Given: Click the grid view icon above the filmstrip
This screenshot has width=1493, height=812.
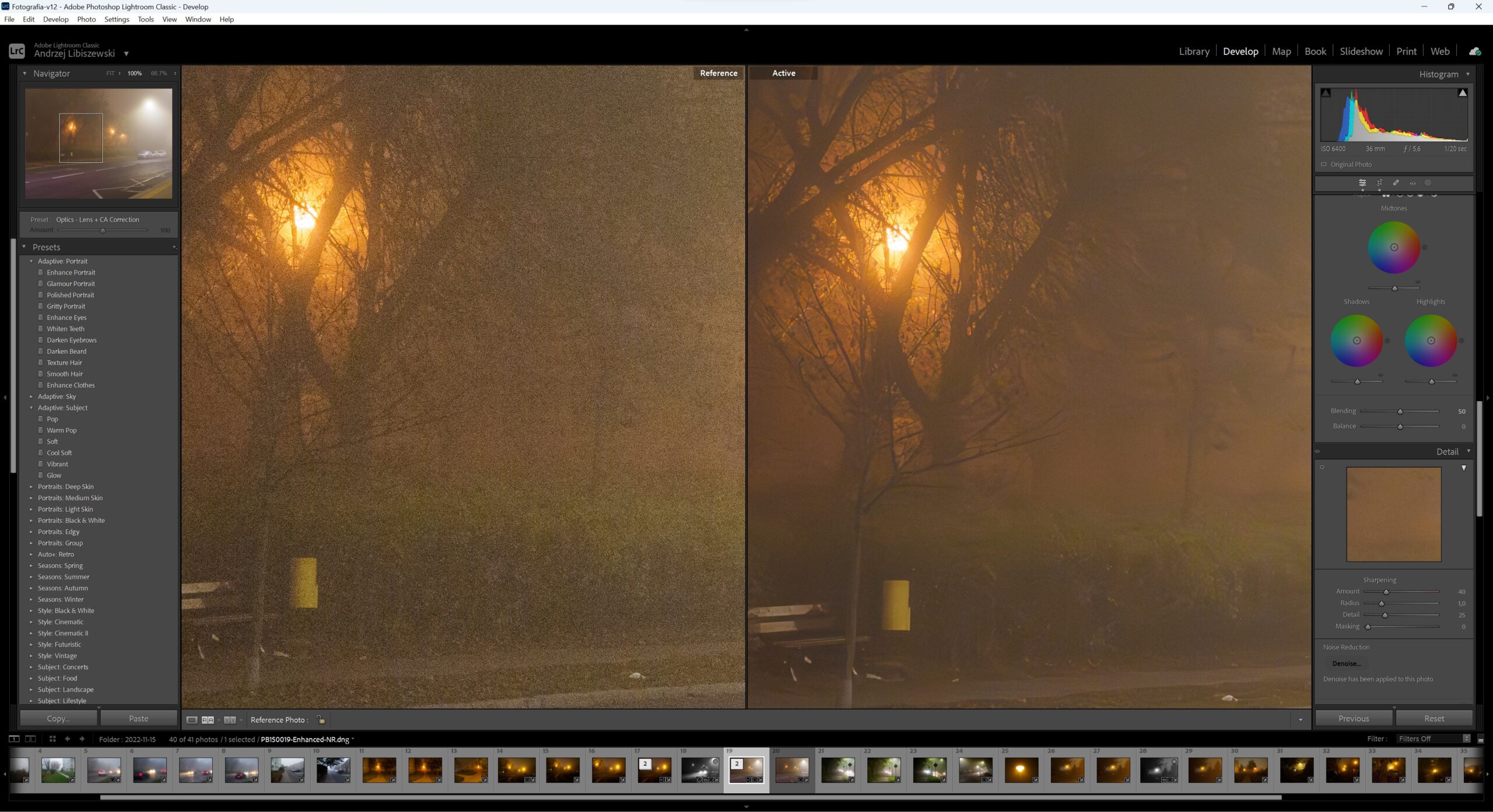Looking at the screenshot, I should (x=52, y=739).
